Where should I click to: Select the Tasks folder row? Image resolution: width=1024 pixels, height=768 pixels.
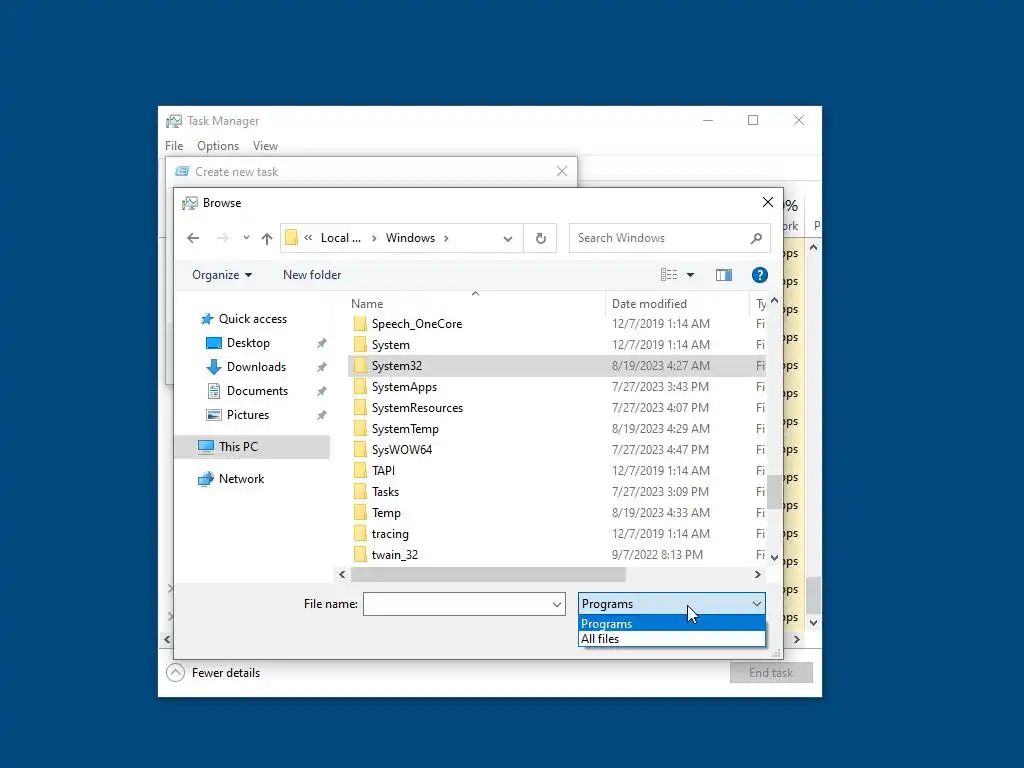(x=556, y=492)
